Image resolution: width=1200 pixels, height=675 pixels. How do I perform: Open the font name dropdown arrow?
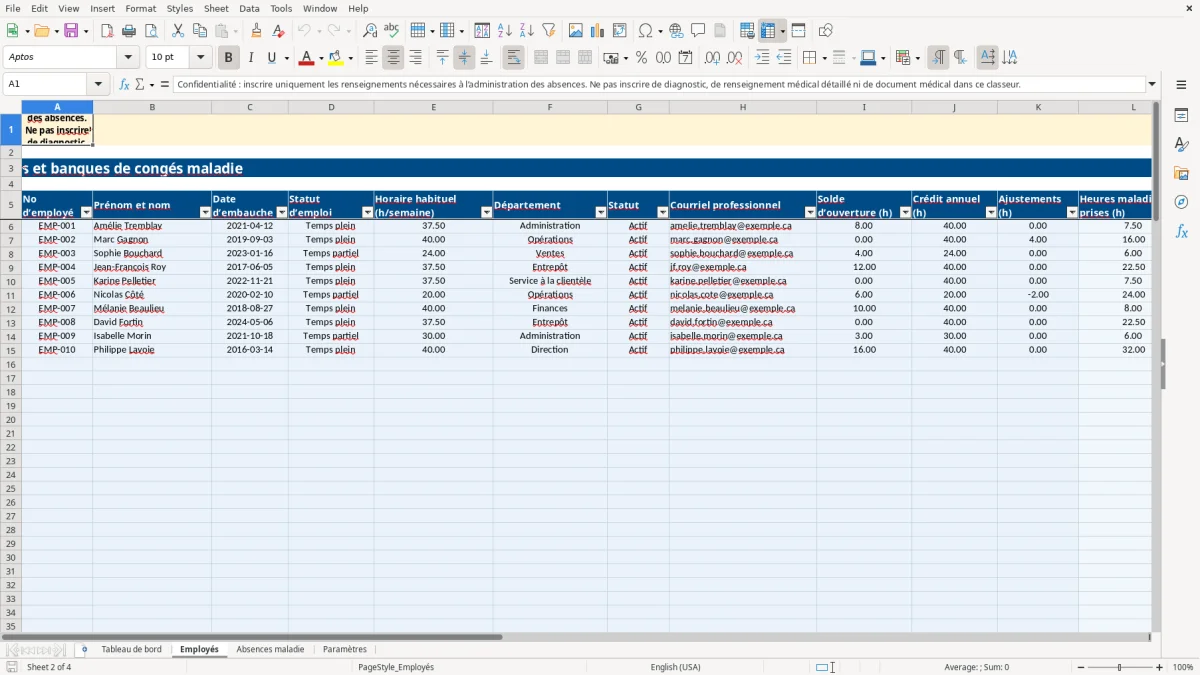click(127, 57)
